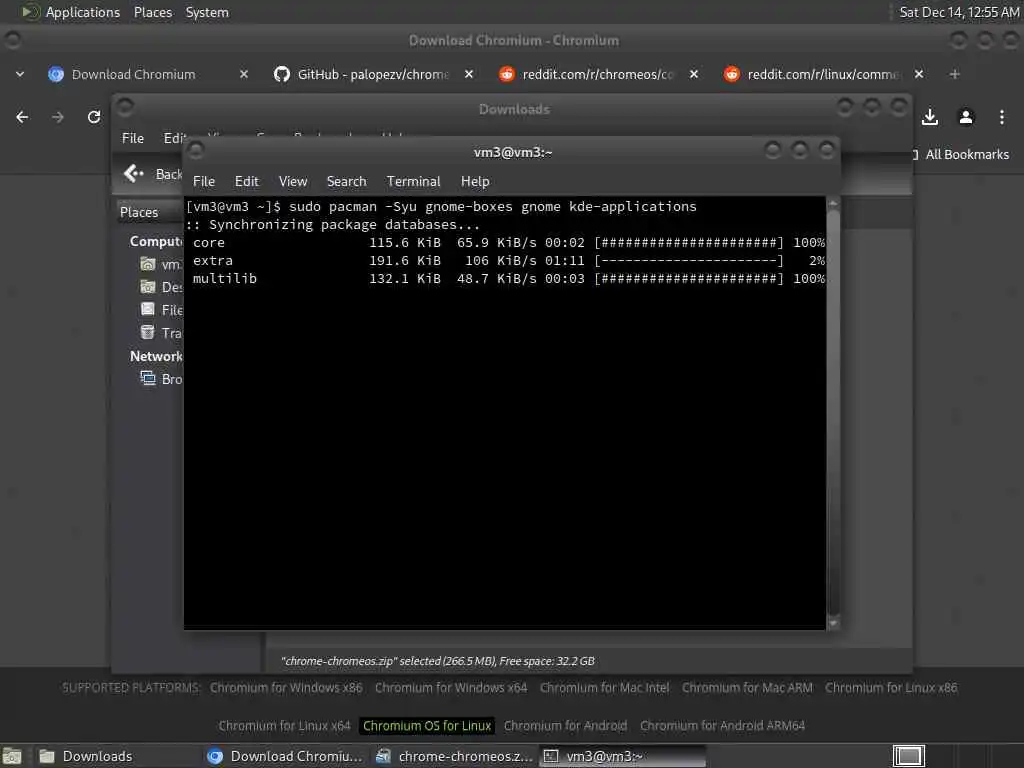
Task: Open the File menu in Downloads window
Action: coord(133,138)
